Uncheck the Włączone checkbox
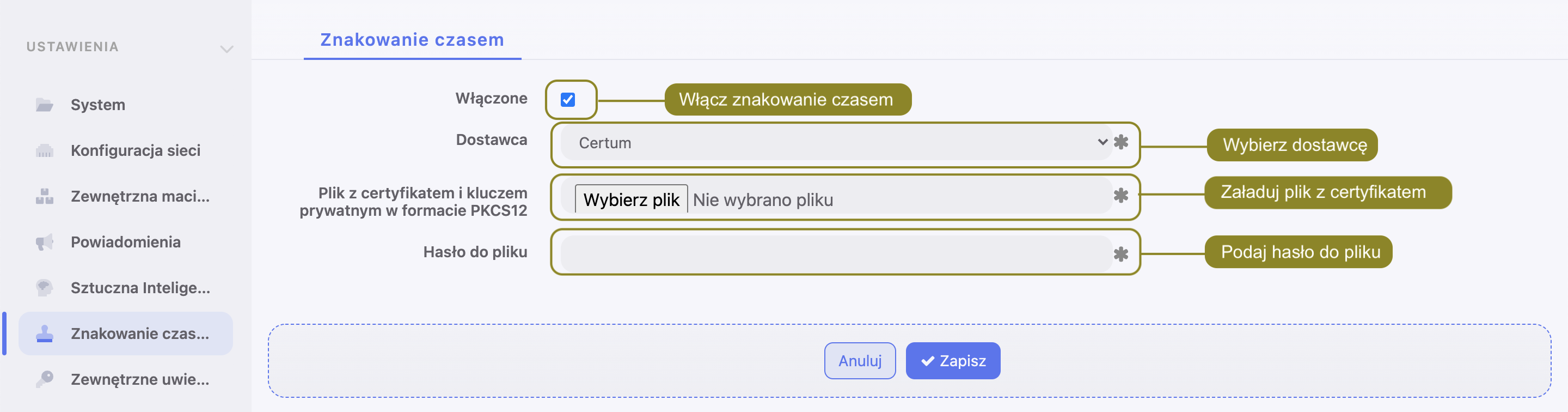 (x=567, y=99)
